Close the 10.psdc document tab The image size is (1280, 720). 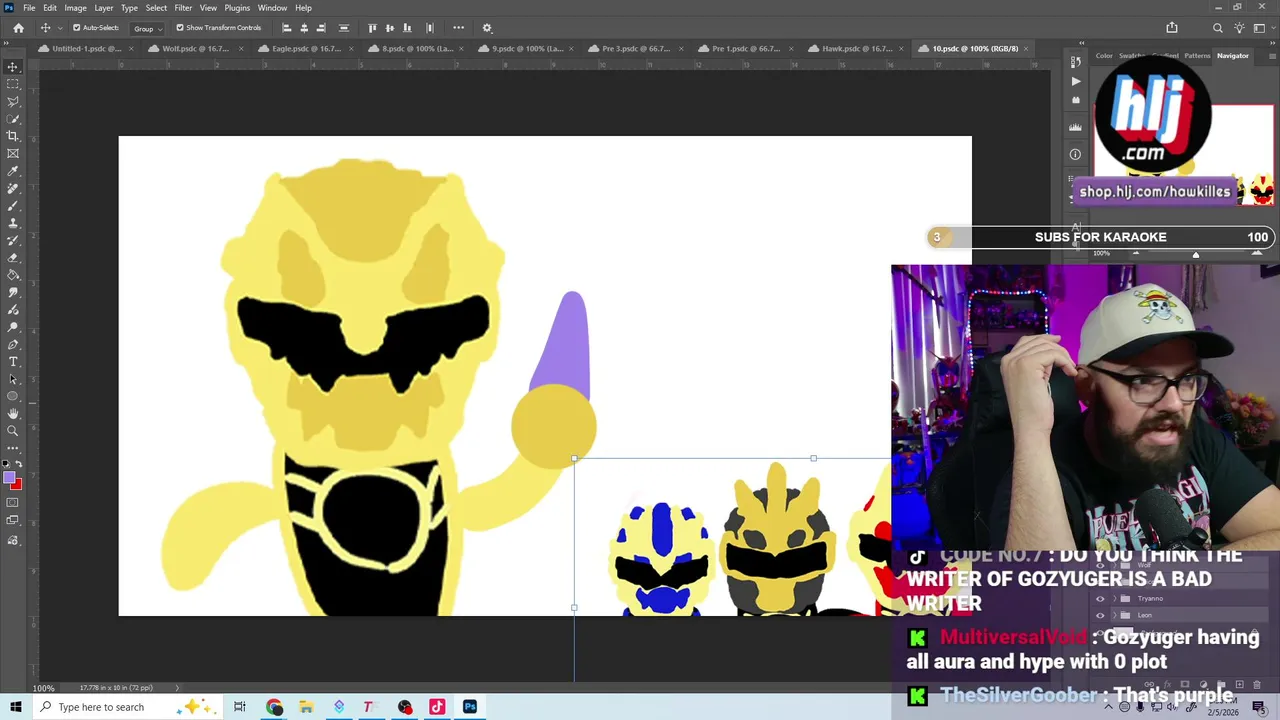[1028, 48]
